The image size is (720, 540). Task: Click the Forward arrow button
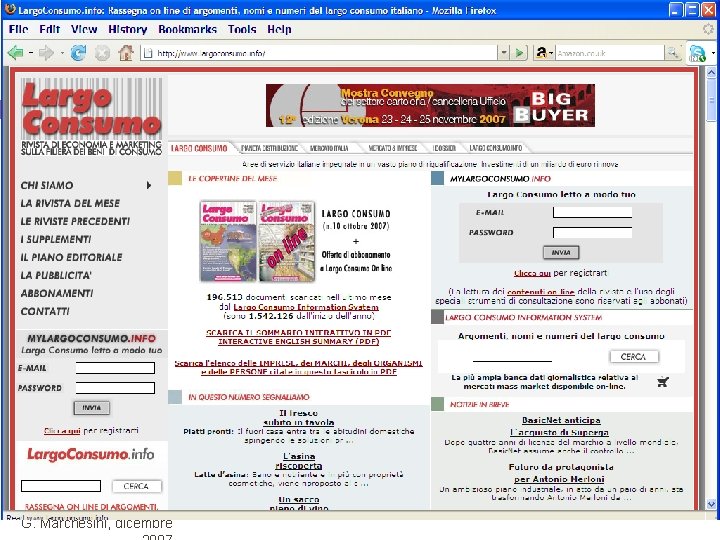coord(45,53)
